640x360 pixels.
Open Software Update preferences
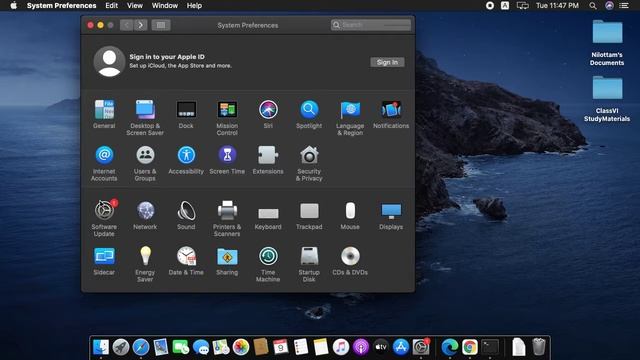pos(104,218)
